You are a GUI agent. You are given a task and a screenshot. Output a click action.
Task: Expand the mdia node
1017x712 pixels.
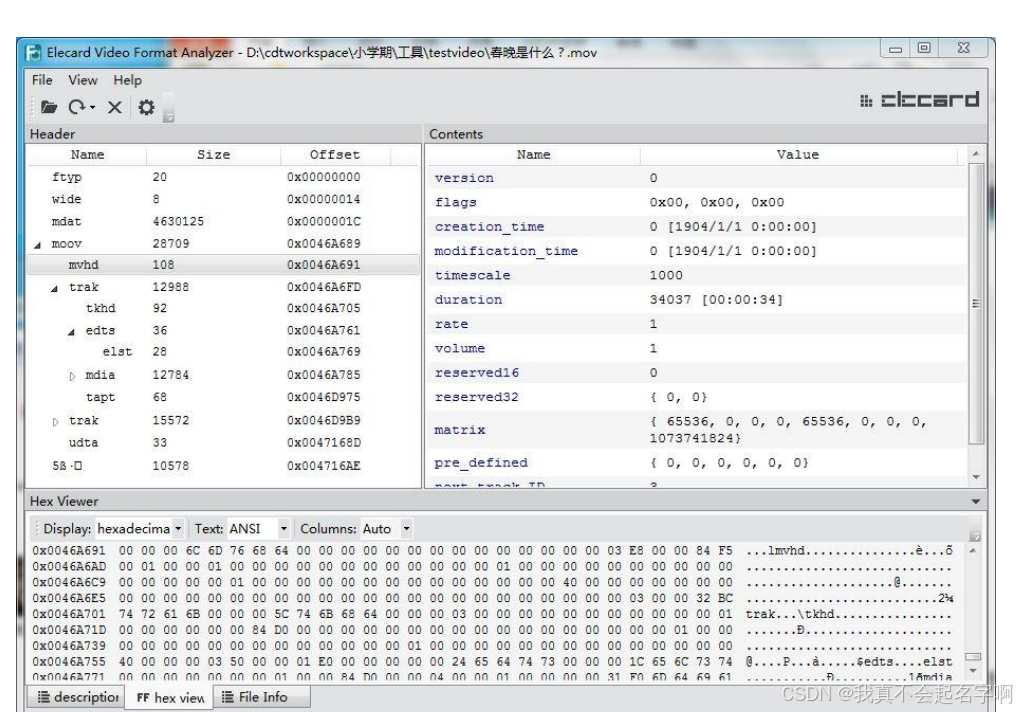(72, 375)
